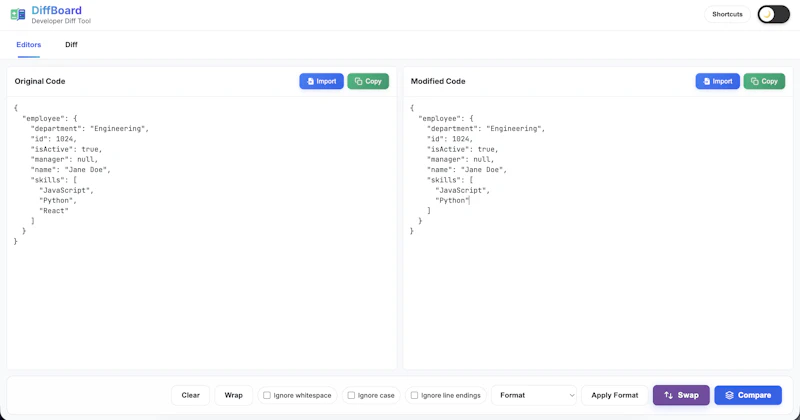Click "department": "Engineering" in Original Code

[90, 129]
